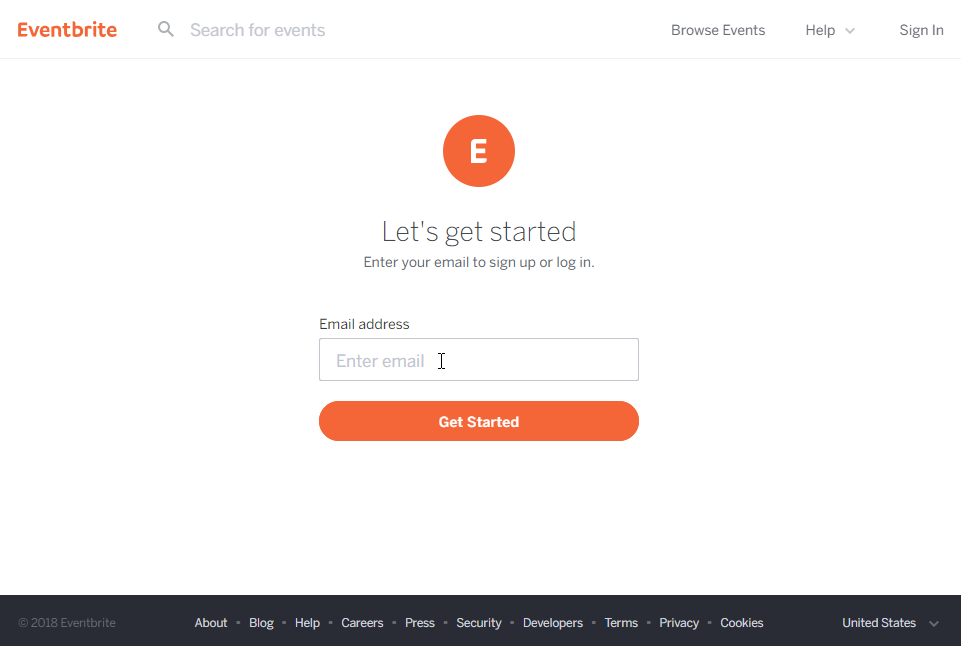Open the Blog footer link

click(x=261, y=623)
